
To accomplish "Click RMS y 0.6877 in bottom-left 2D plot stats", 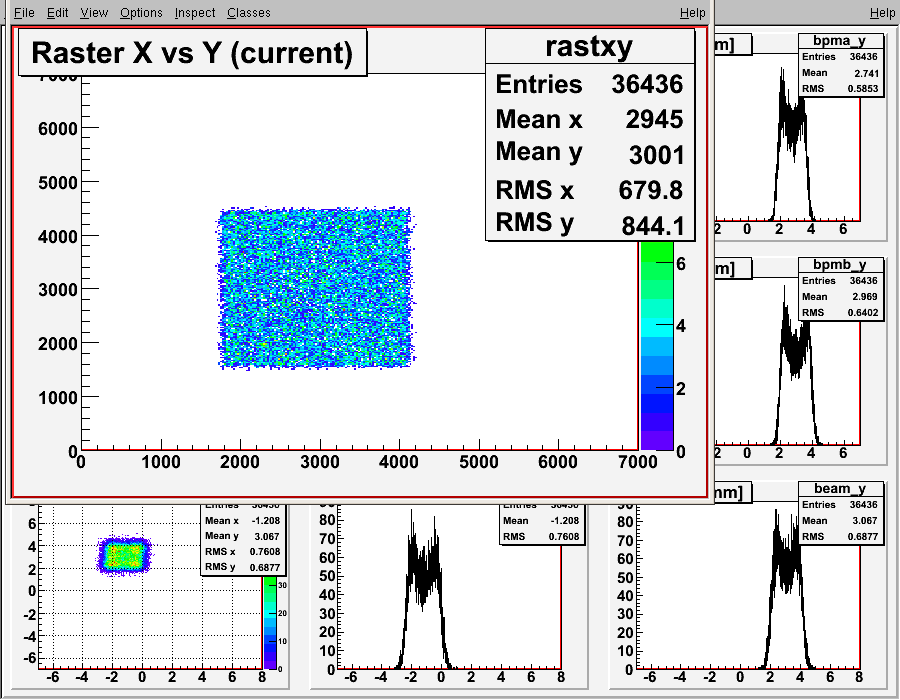I will pos(243,567).
